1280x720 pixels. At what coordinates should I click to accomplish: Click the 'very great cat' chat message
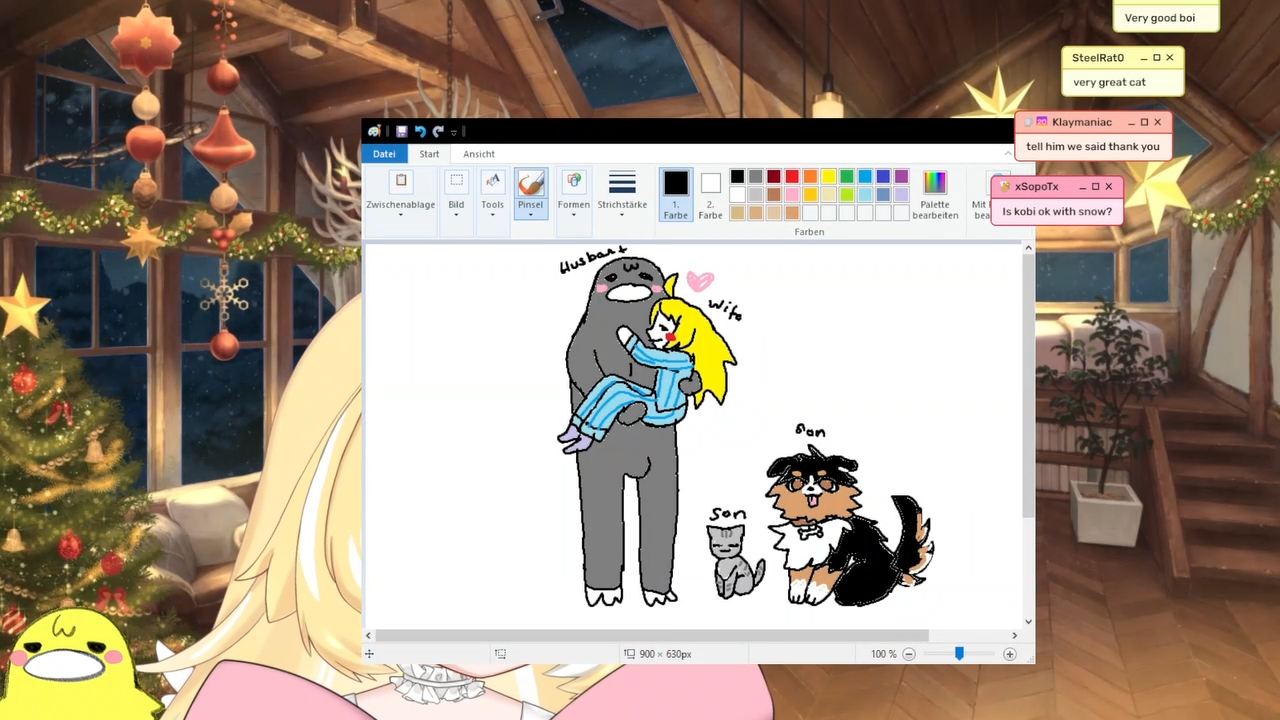pyautogui.click(x=1109, y=82)
